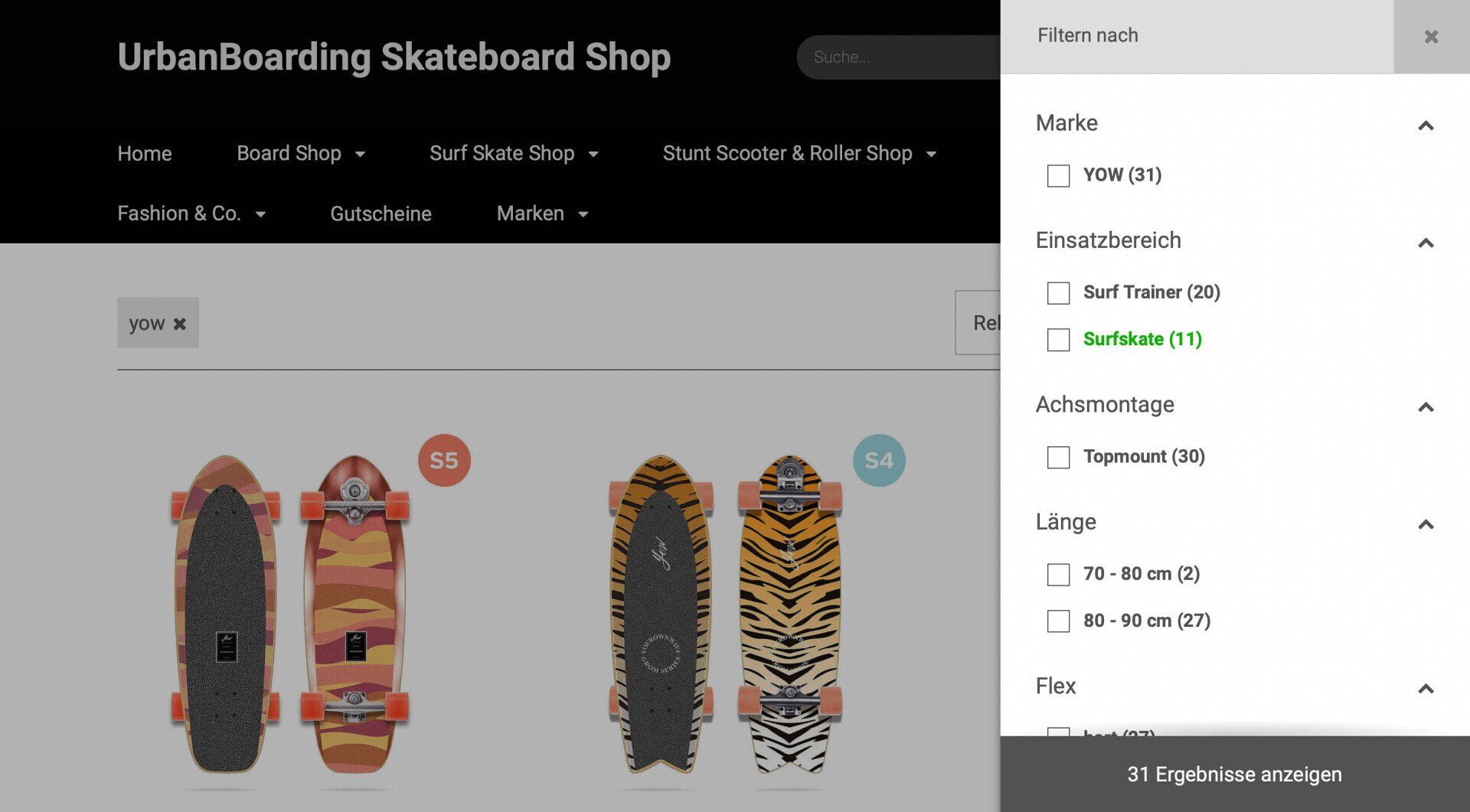Tick the Surfskate filter checkbox

tap(1058, 340)
